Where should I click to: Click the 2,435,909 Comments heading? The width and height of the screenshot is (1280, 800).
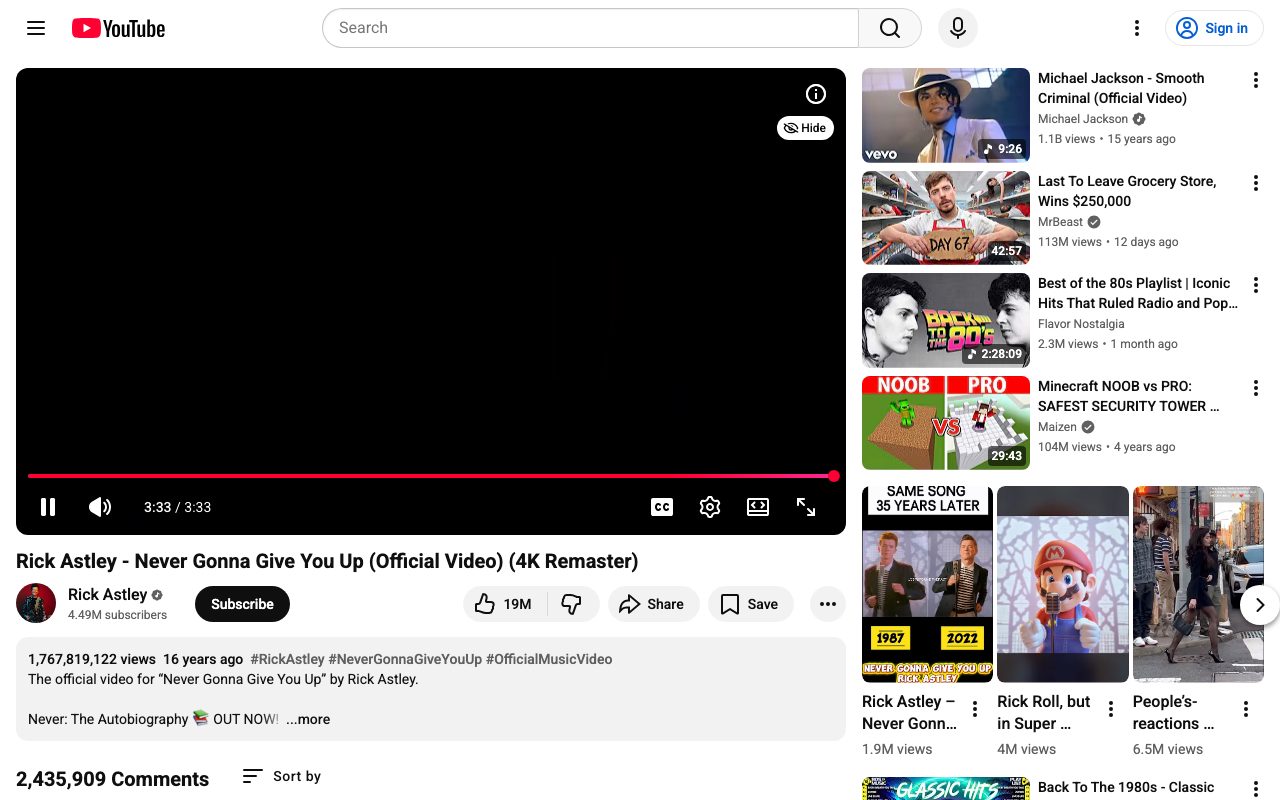click(113, 779)
